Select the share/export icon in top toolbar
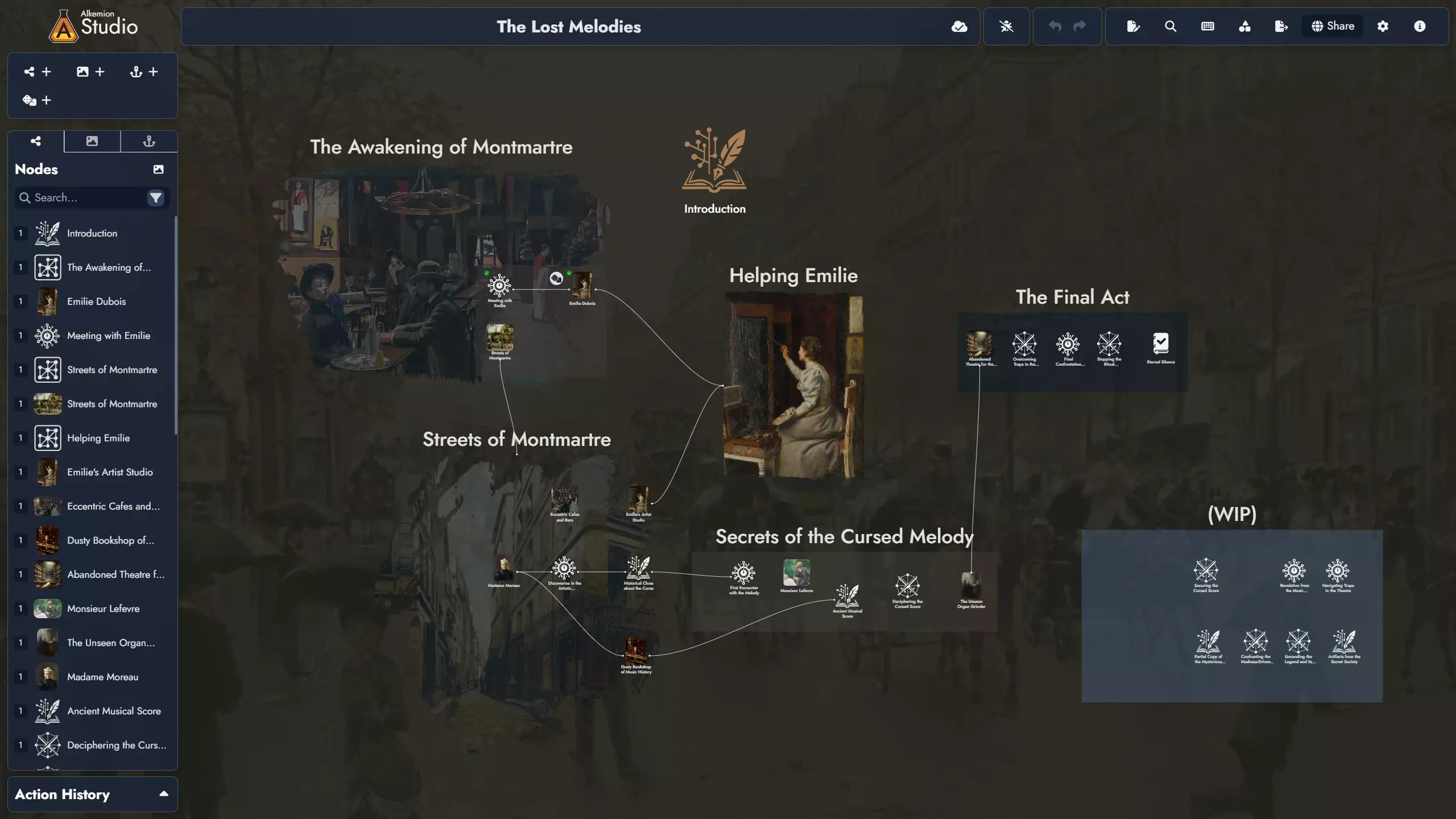The width and height of the screenshot is (1456, 819). click(x=1281, y=27)
